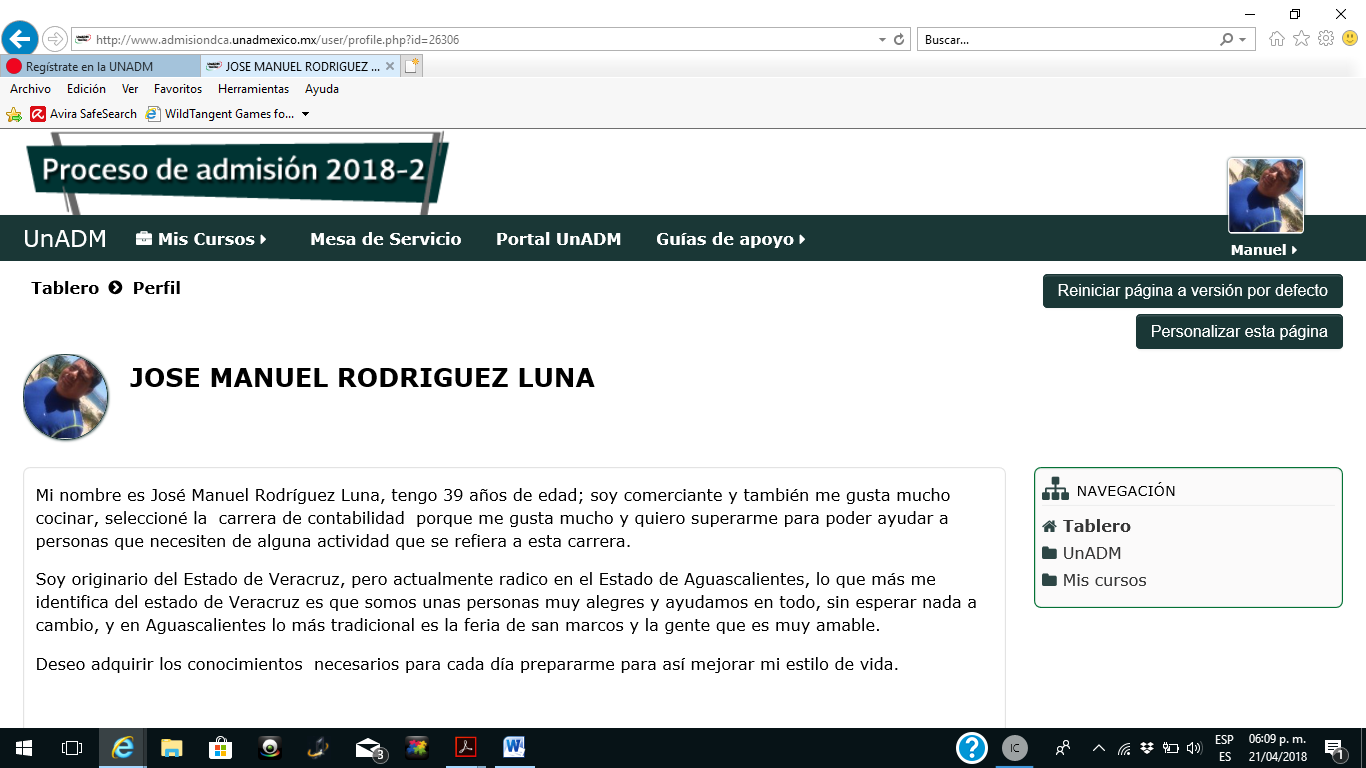Click the smiley feedback icon
The width and height of the screenshot is (1366, 768).
[1350, 39]
